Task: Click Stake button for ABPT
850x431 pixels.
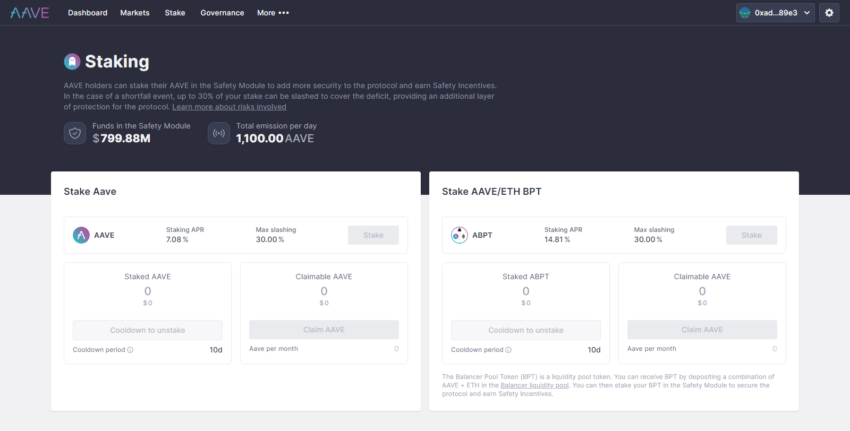Action: 751,235
